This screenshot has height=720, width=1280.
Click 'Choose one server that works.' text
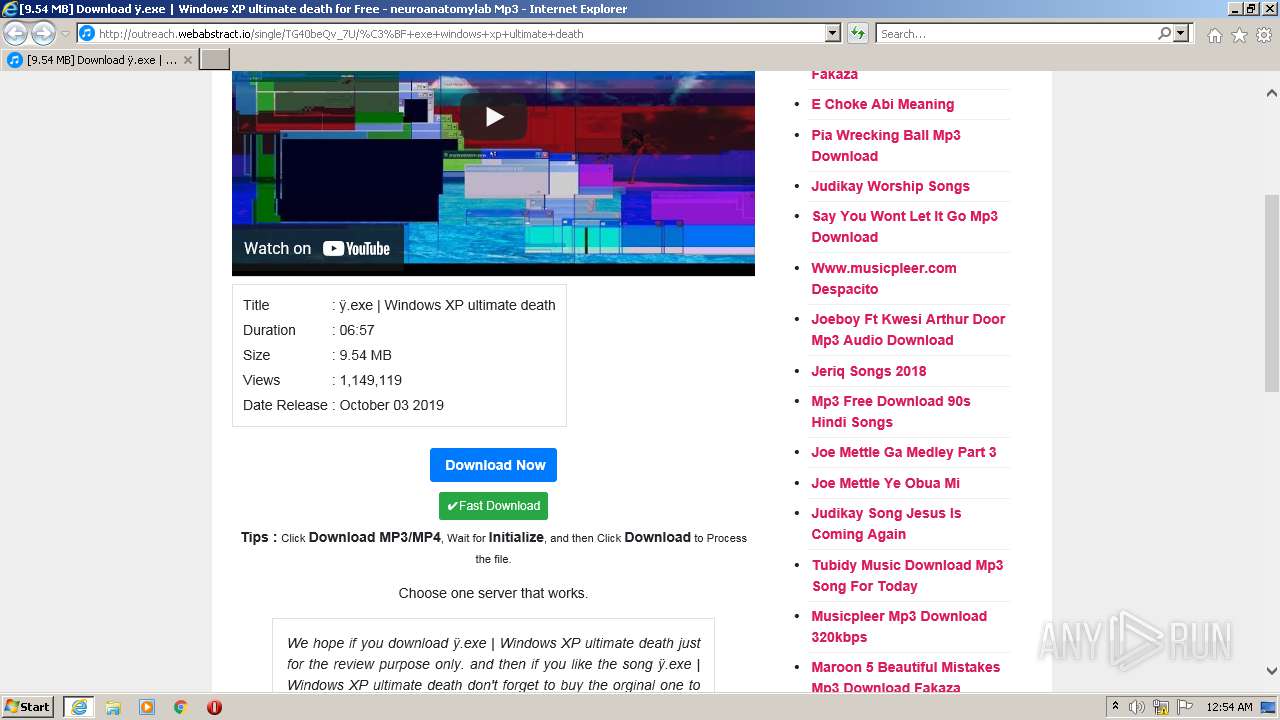[x=493, y=593]
